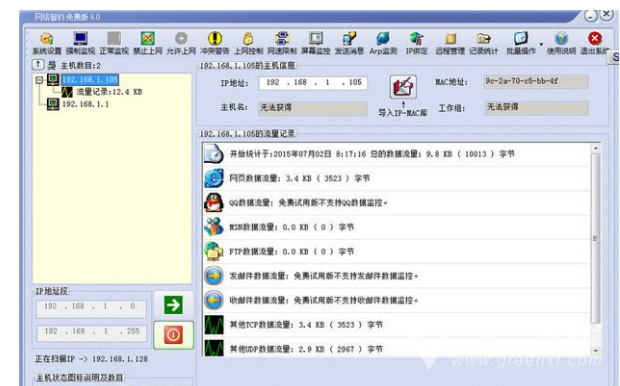Click the 强制监视 forced monitoring icon
Viewport: 620px width, 386px height.
80,43
